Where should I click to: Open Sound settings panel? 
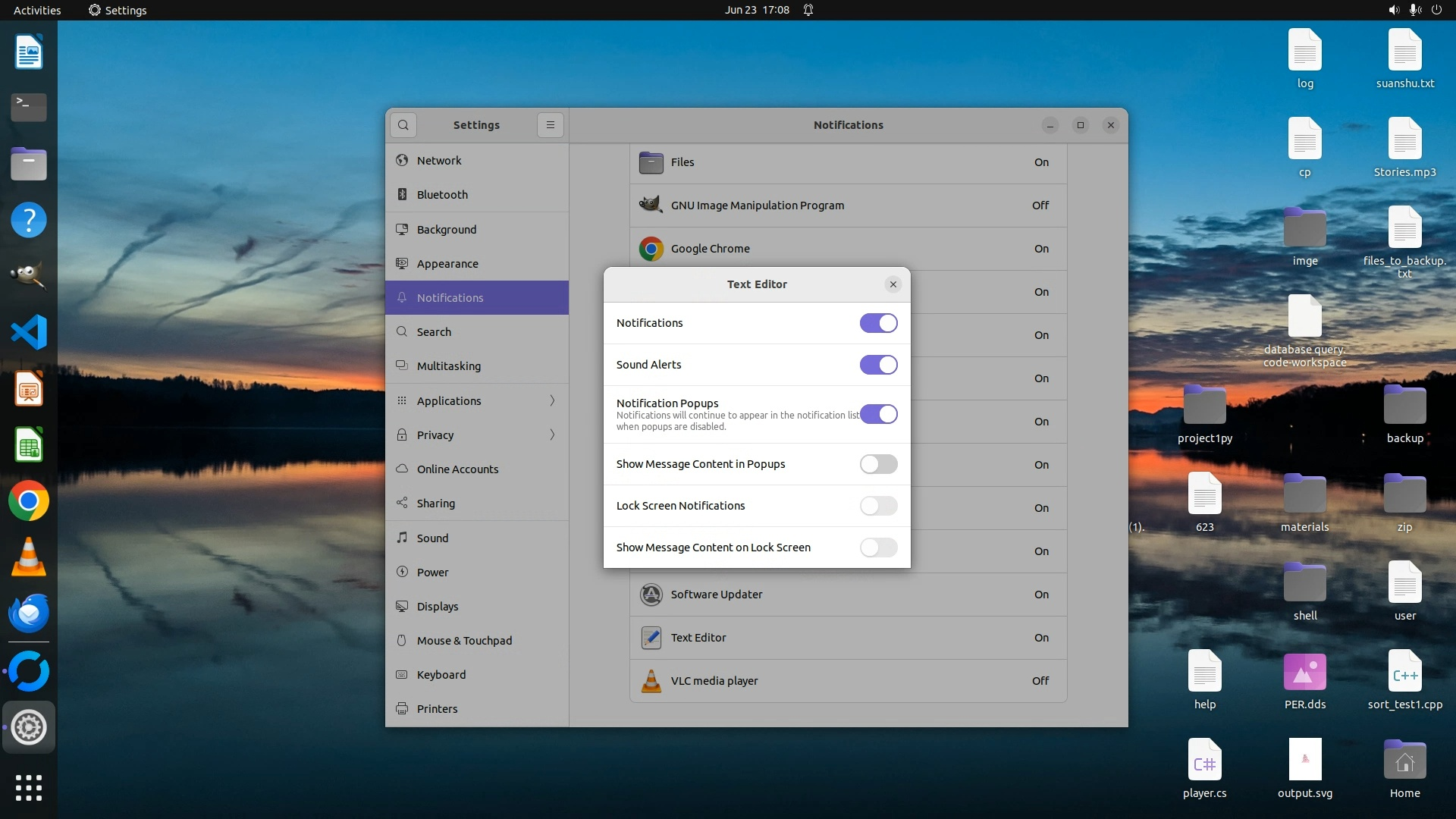(432, 538)
